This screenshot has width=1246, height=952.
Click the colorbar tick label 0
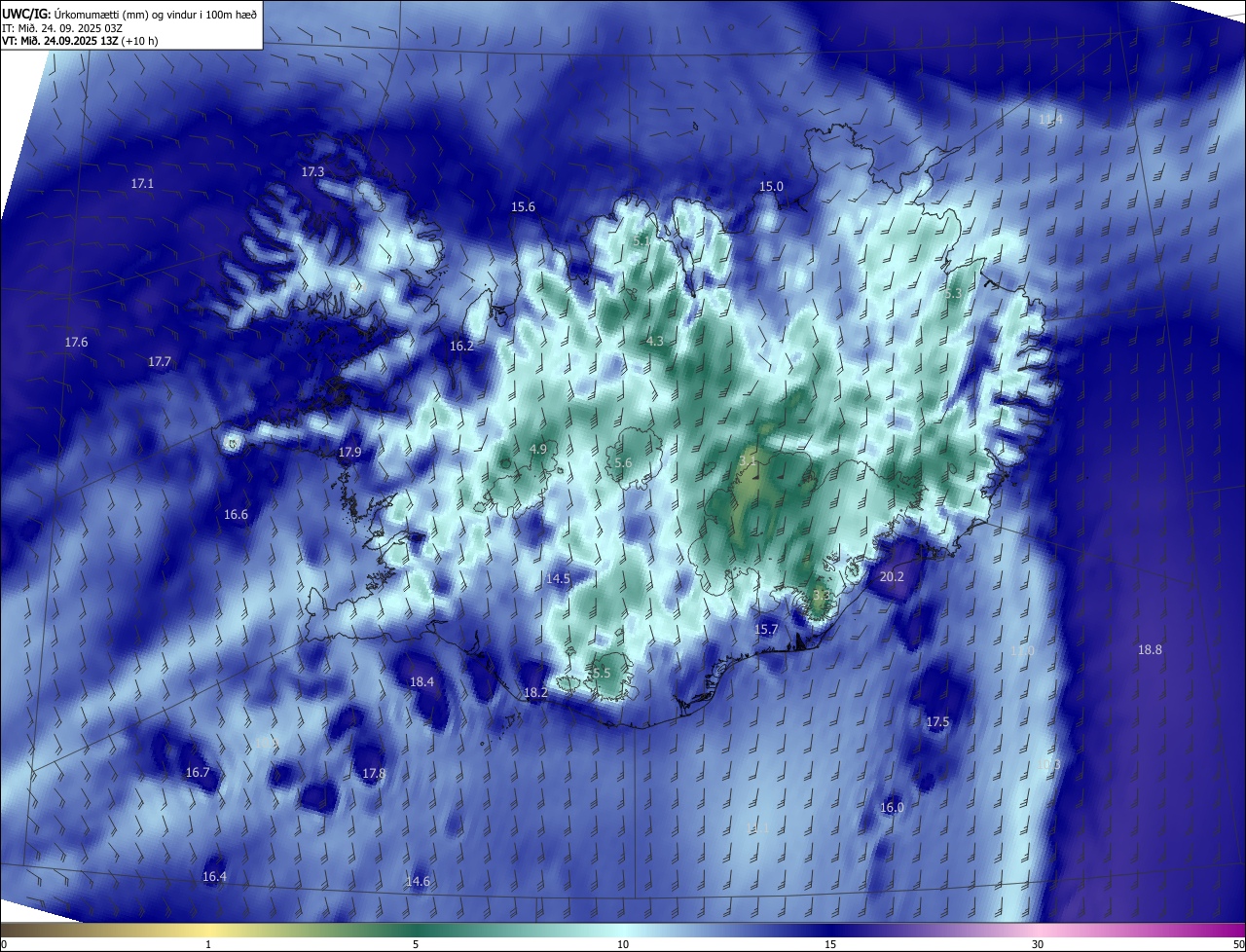point(3,944)
